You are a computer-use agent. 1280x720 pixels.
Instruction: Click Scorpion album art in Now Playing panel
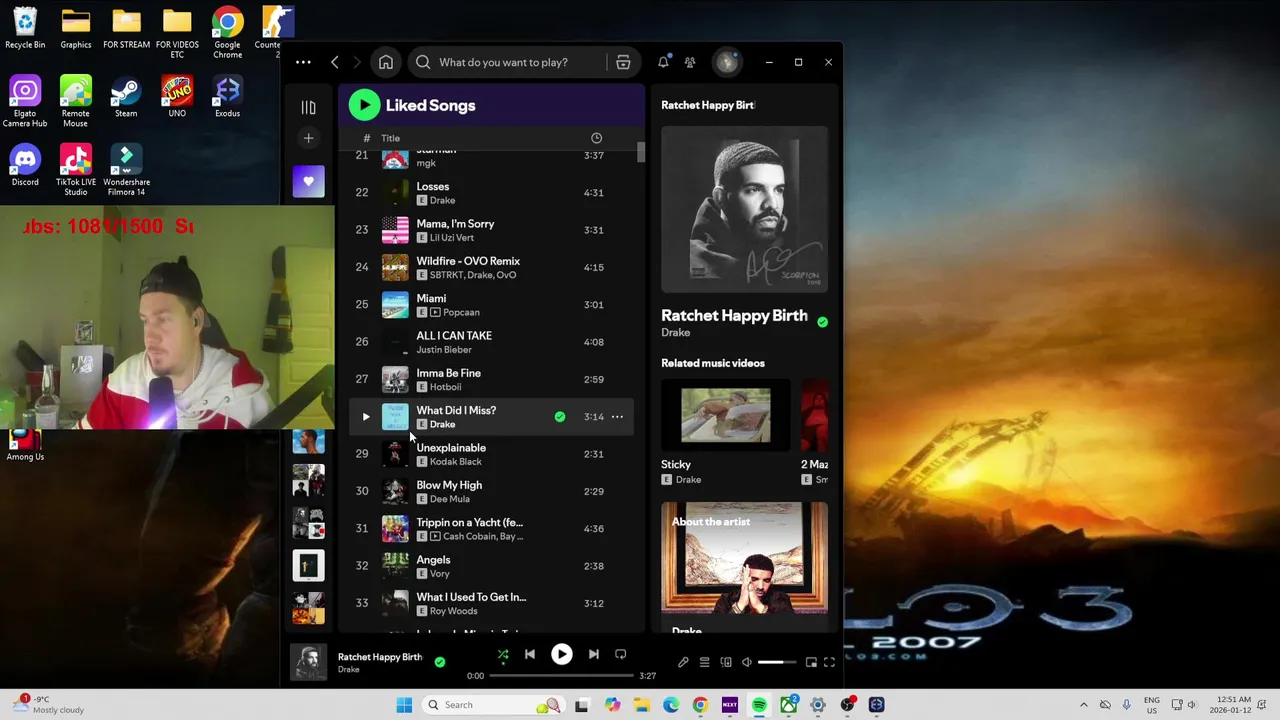(745, 209)
